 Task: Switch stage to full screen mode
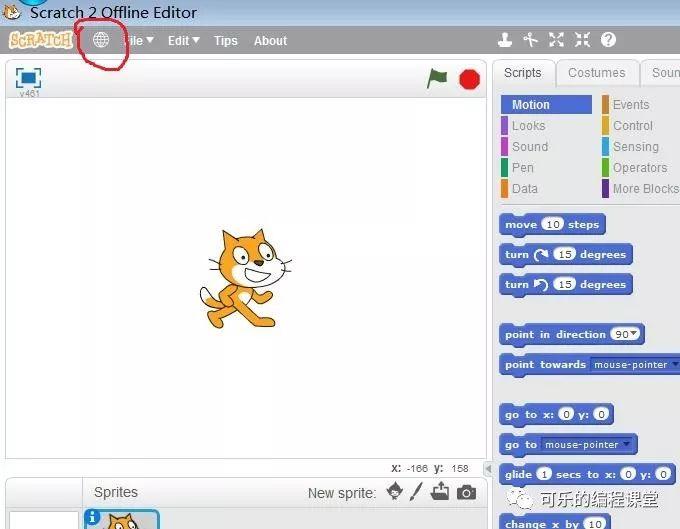(29, 78)
